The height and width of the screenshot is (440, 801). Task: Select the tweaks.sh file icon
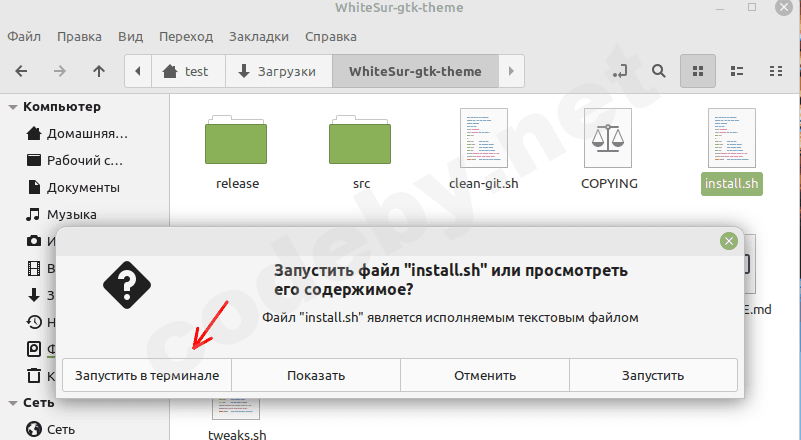236,409
